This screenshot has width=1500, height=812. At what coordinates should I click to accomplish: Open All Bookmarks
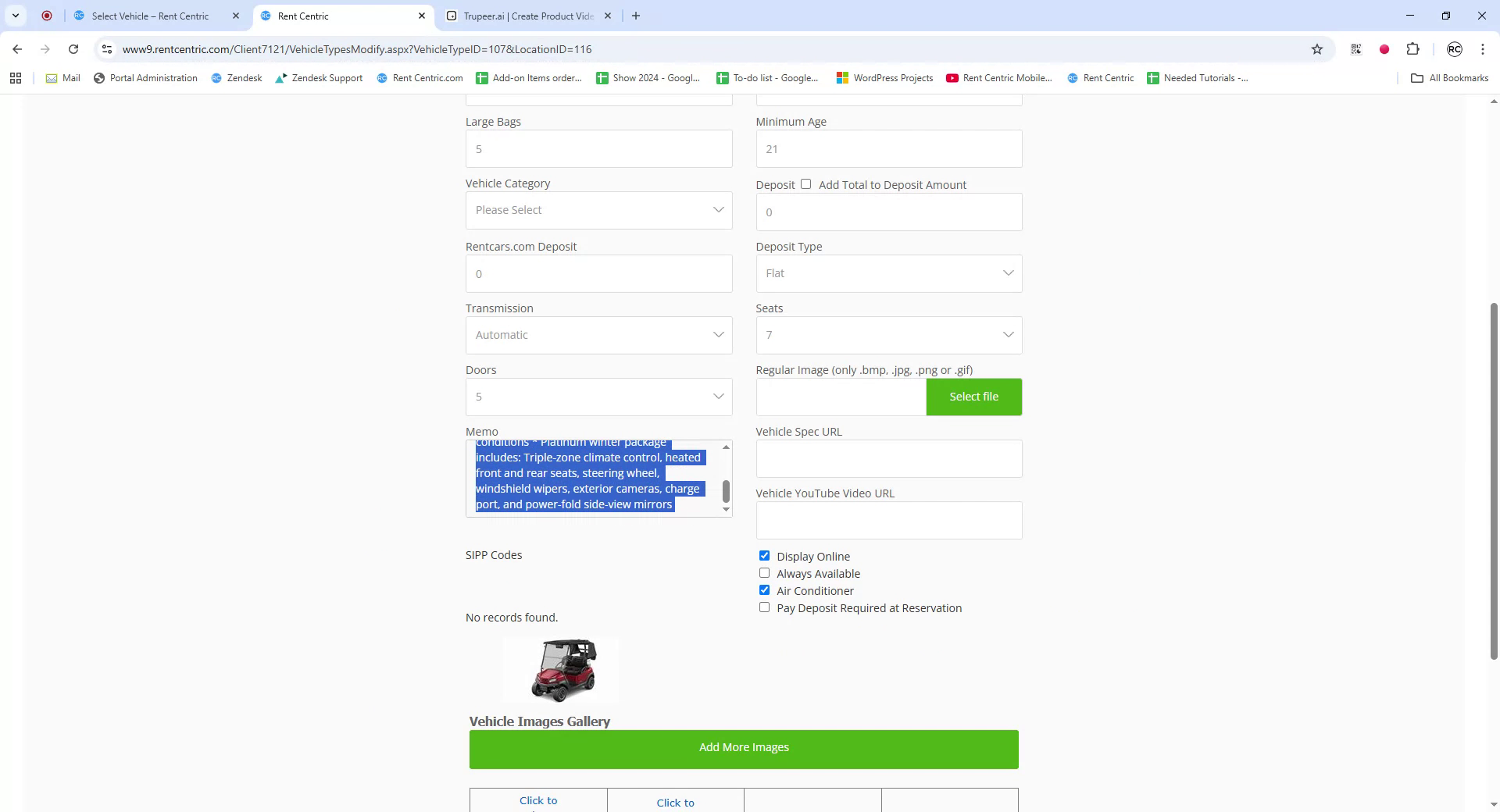(x=1449, y=77)
